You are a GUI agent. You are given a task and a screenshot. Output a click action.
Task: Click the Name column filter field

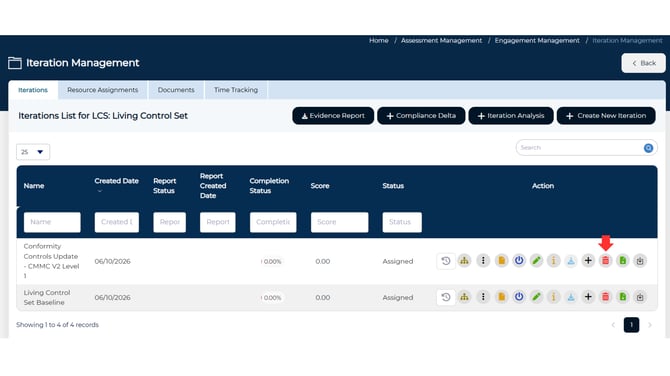click(52, 222)
